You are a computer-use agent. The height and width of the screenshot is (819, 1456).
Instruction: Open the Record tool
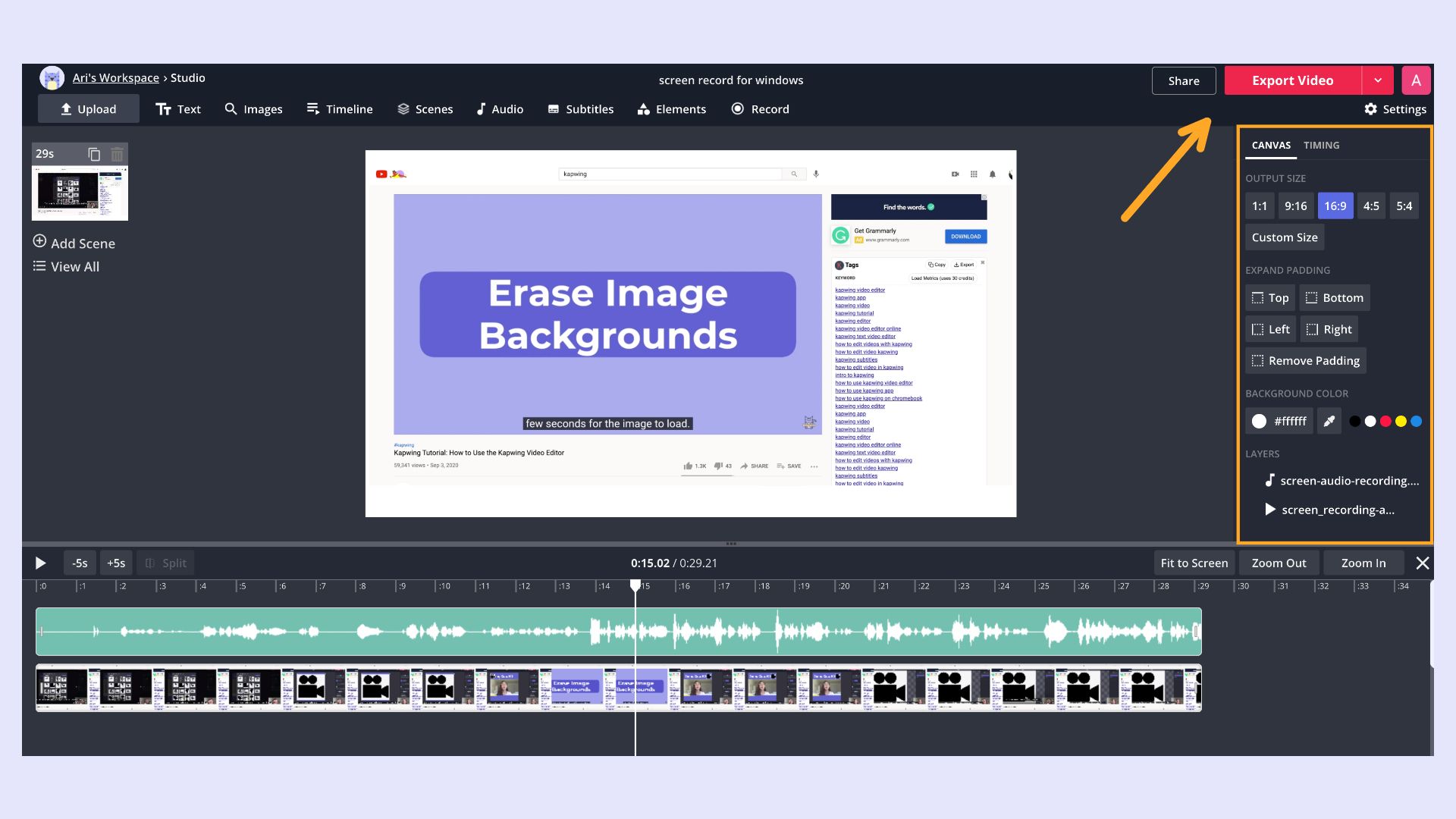(760, 109)
